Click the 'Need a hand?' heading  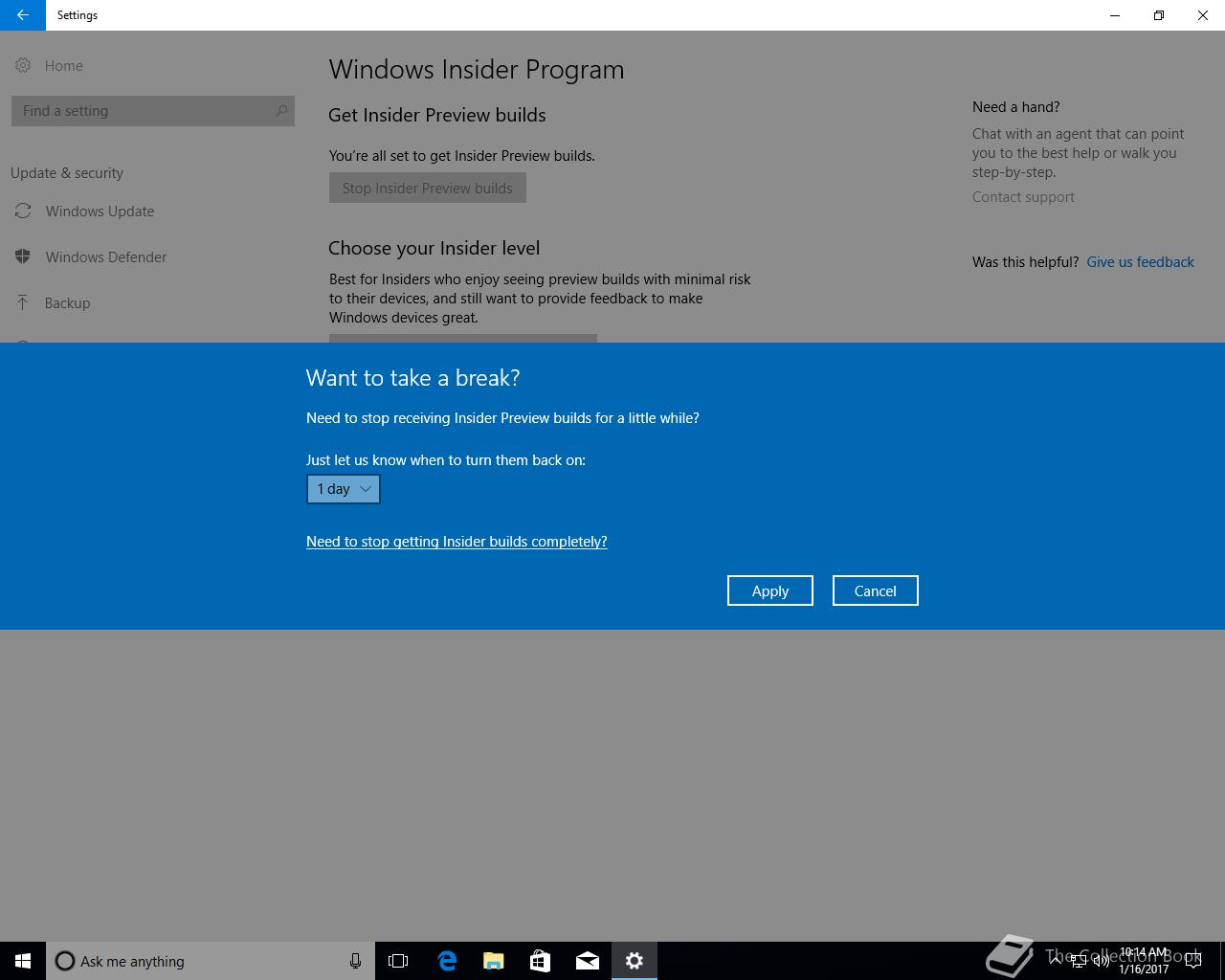(1016, 107)
